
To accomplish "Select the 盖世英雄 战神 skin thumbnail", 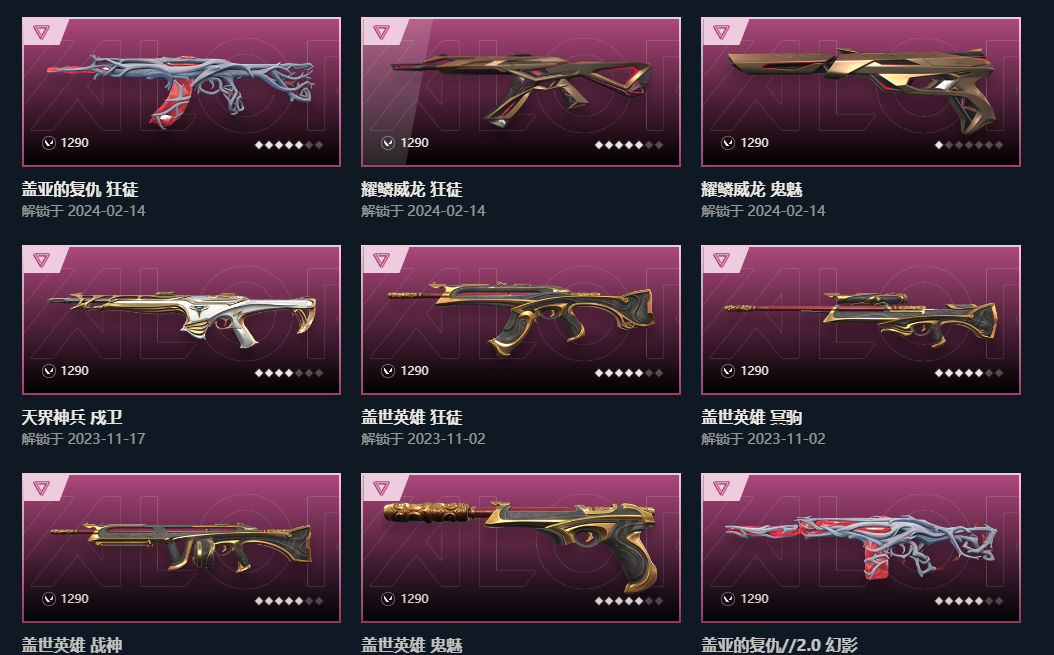I will (181, 548).
